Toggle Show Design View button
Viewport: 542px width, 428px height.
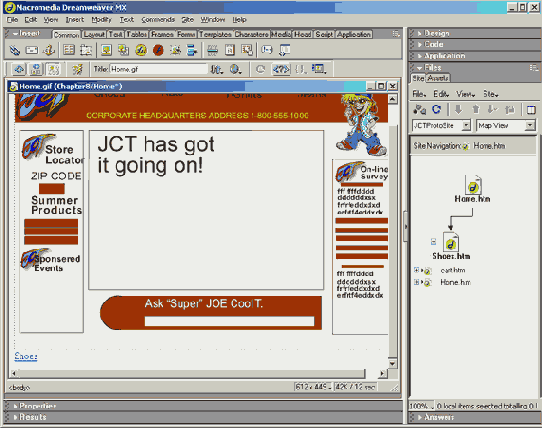[53, 69]
